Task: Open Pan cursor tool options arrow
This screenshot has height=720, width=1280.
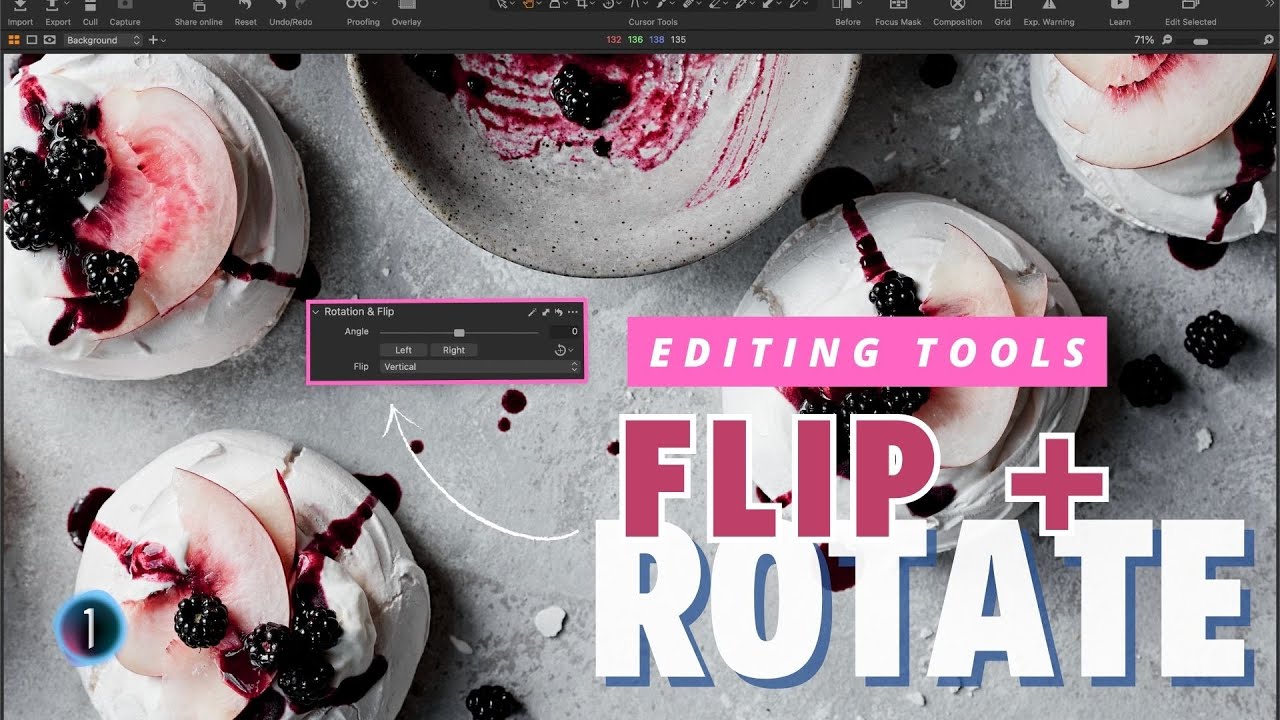Action: [540, 4]
